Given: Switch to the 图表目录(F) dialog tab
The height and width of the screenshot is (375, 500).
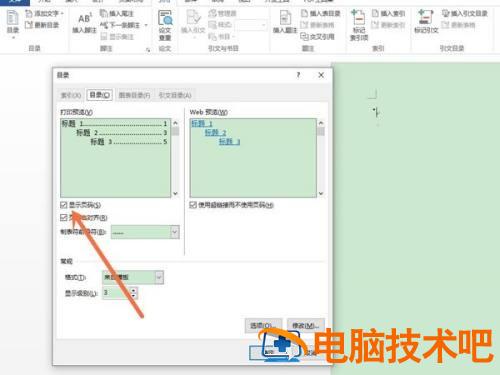Looking at the screenshot, I should [134, 95].
